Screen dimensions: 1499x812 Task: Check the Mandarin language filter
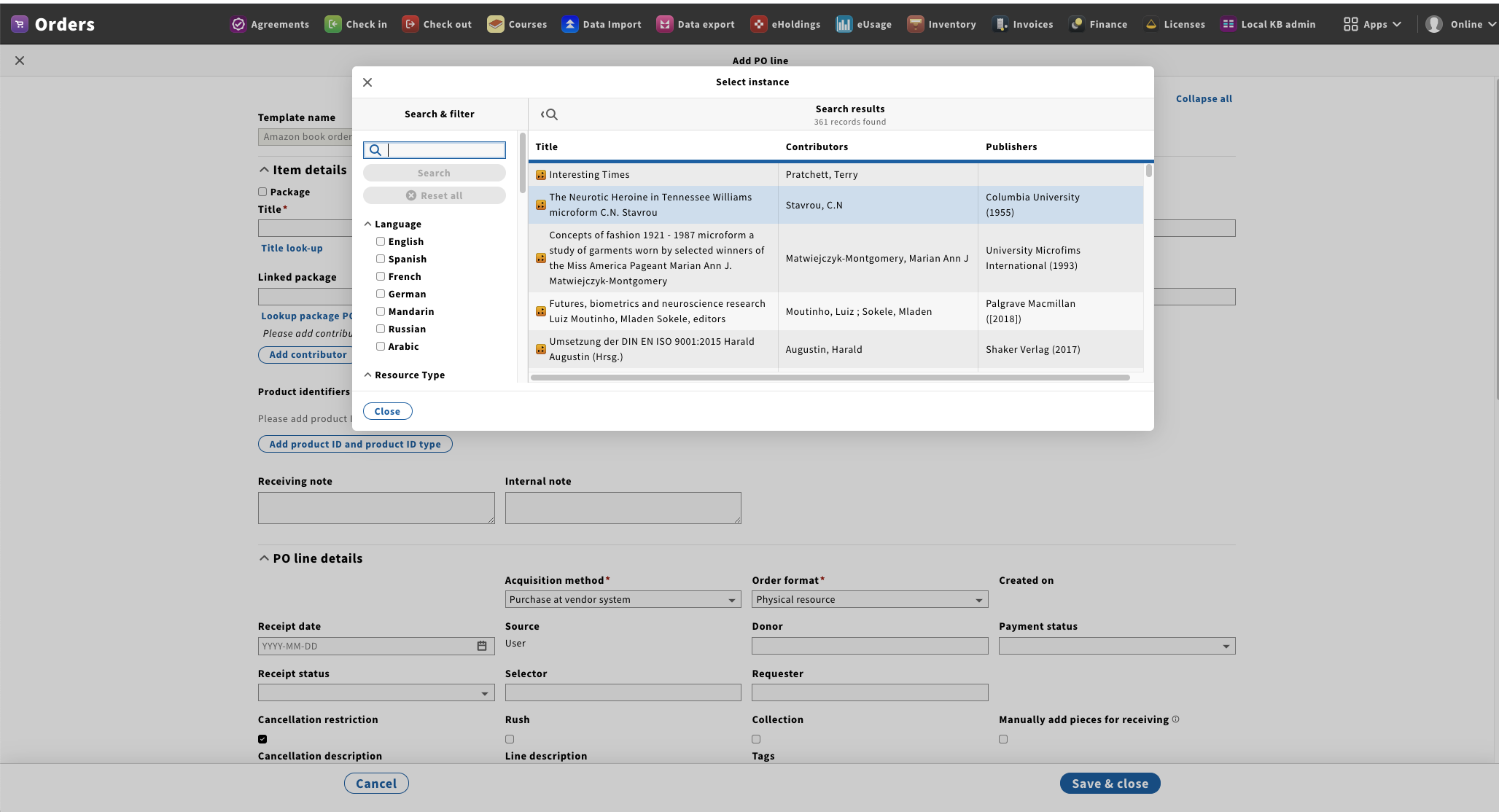point(381,311)
